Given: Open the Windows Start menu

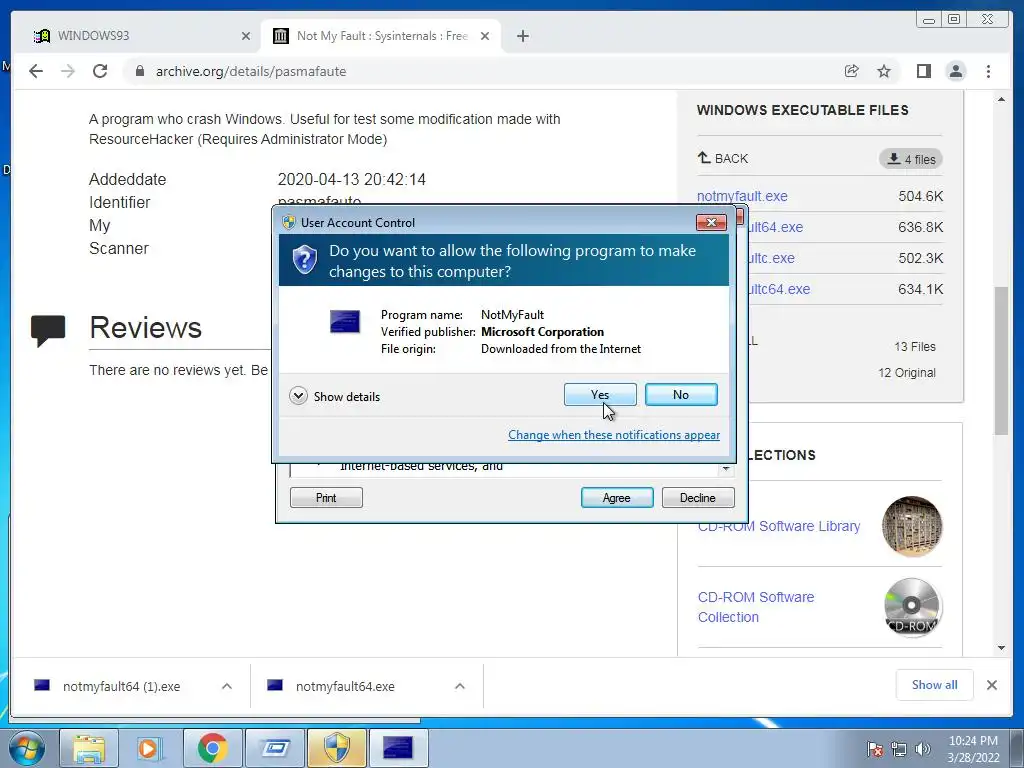Looking at the screenshot, I should pos(27,748).
